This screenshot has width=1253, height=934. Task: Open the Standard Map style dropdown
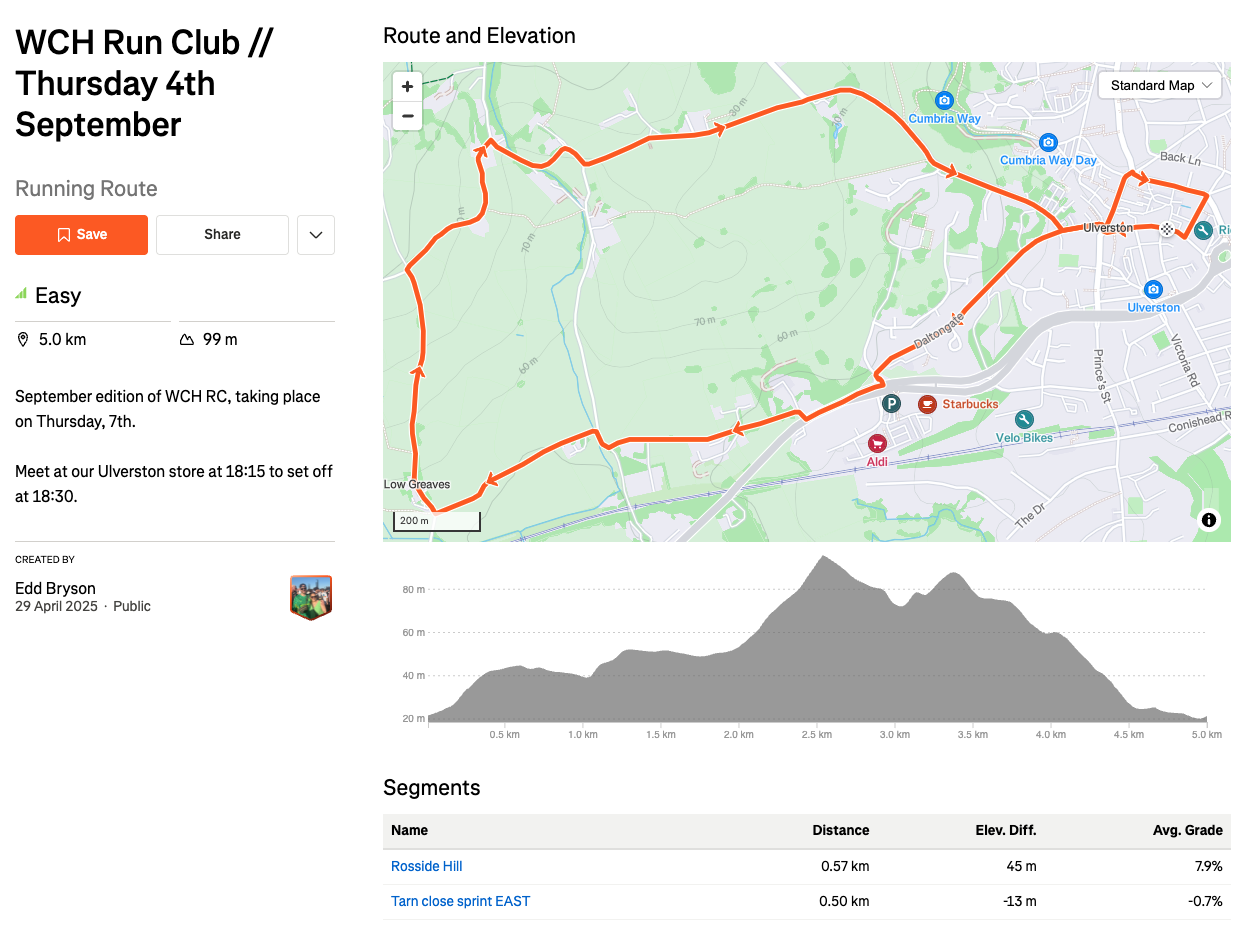click(1161, 86)
